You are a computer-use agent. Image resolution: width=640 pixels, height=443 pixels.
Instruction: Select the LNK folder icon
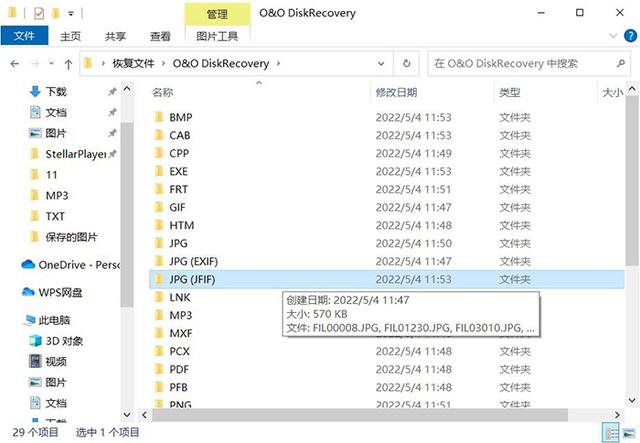(159, 297)
